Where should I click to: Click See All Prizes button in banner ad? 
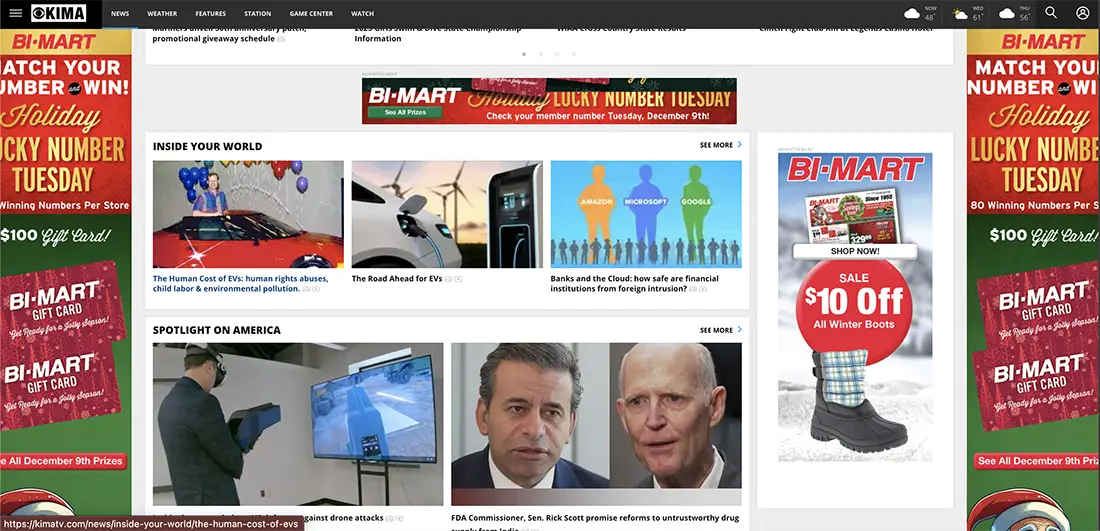click(405, 112)
